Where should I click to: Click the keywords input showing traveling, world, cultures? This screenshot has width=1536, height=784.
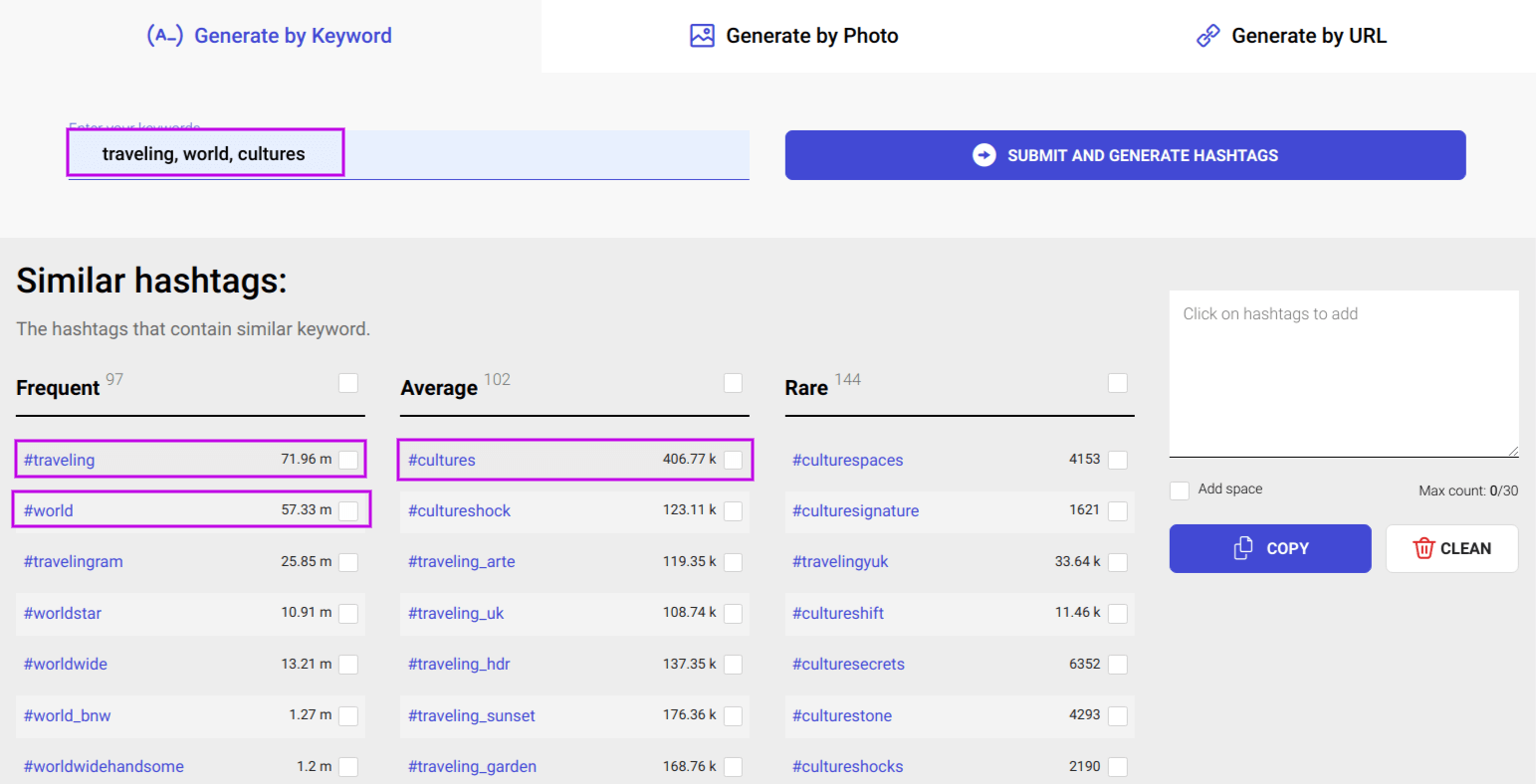pyautogui.click(x=204, y=151)
